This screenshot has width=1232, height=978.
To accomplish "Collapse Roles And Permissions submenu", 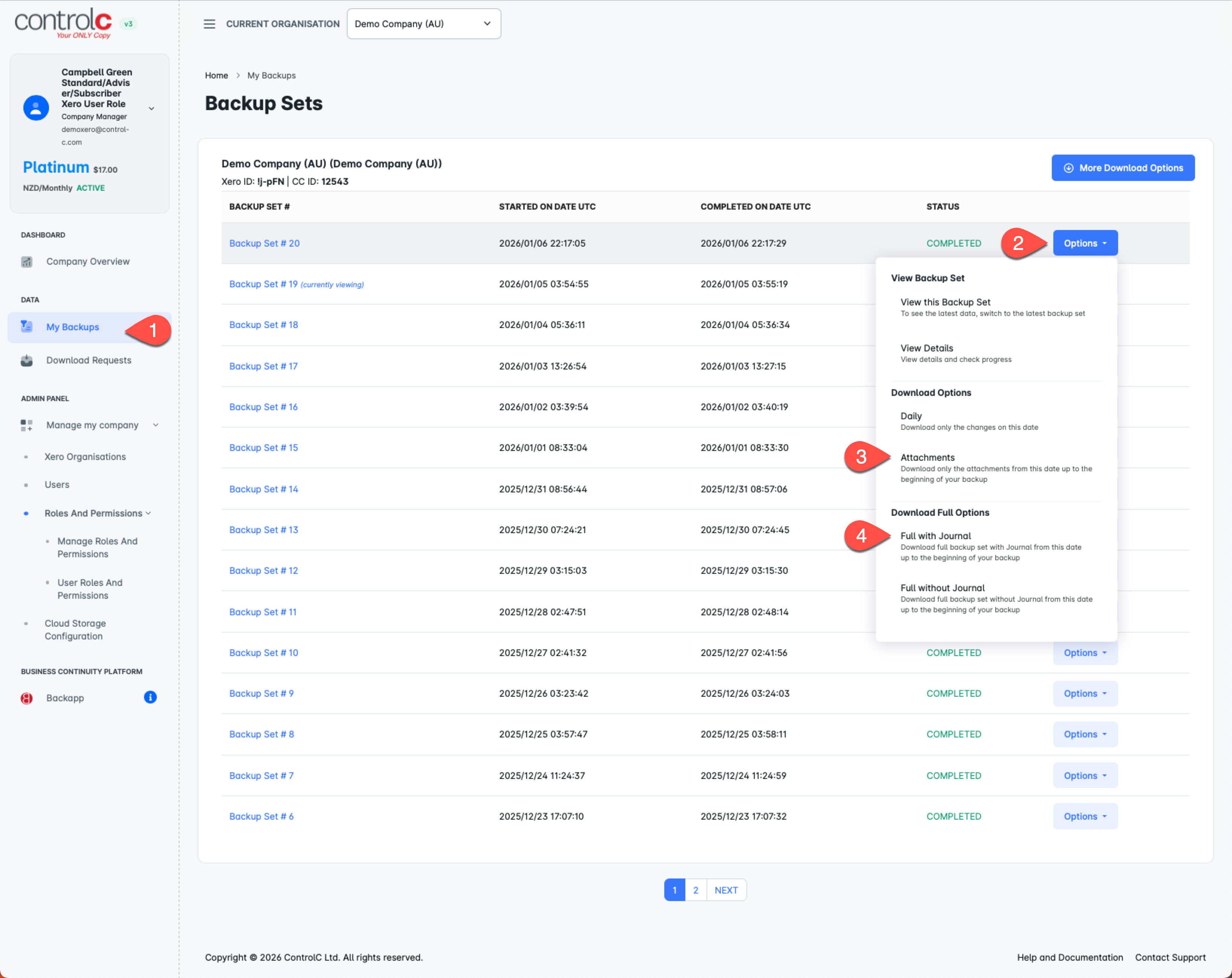I will click(x=149, y=513).
